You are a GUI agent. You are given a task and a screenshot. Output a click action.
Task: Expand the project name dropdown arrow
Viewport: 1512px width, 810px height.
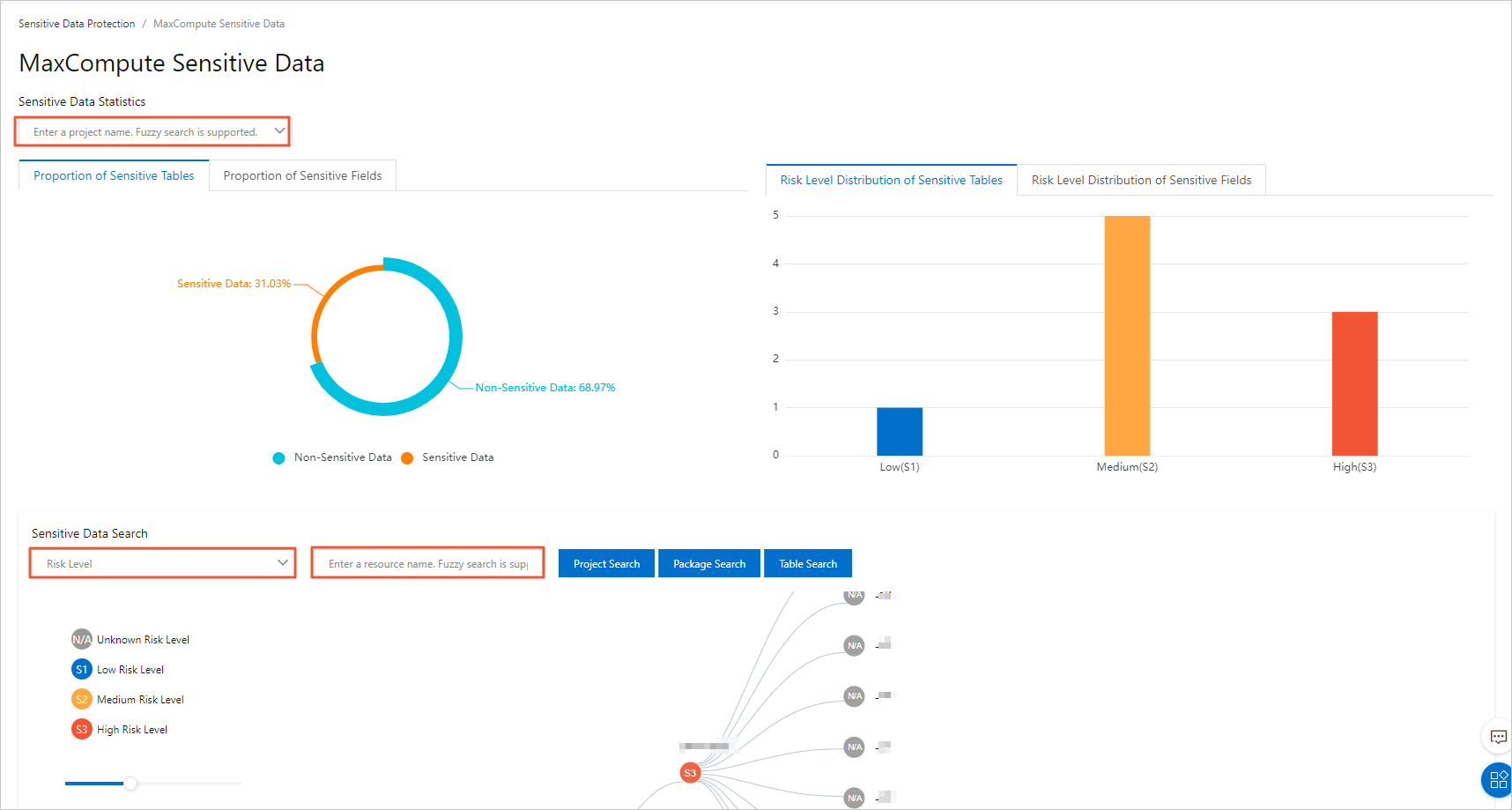point(279,131)
